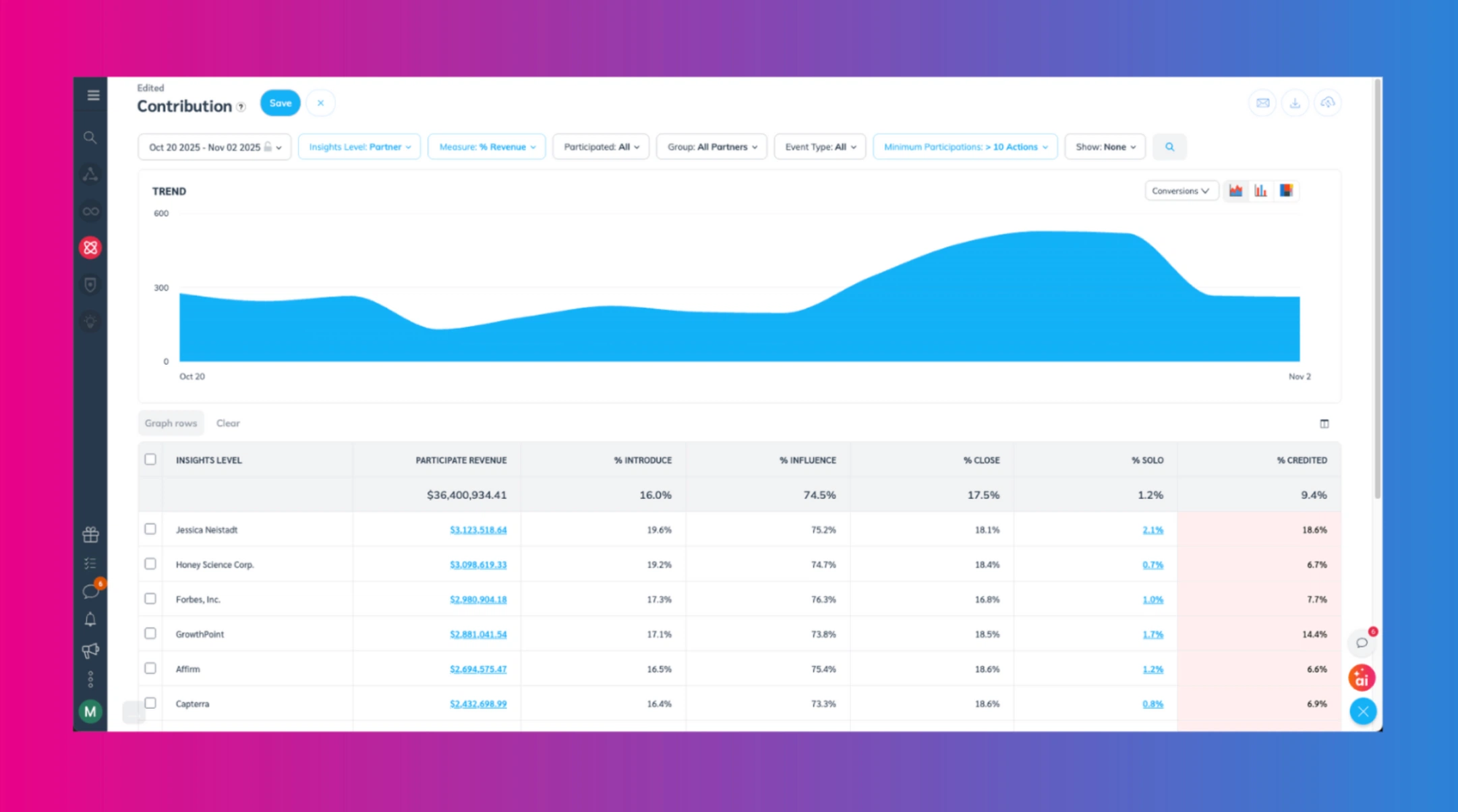The height and width of the screenshot is (812, 1458).
Task: Open the hamburger menu top left
Action: [x=92, y=95]
